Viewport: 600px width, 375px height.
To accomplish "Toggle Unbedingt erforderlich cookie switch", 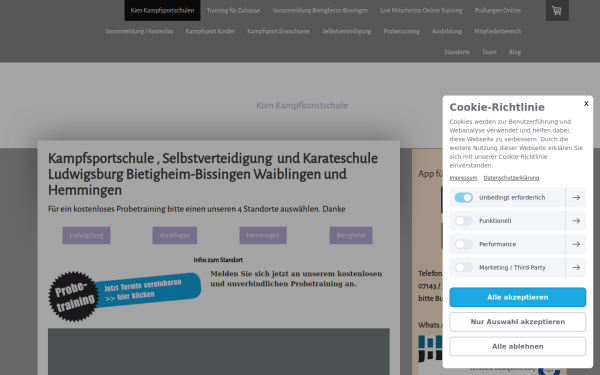I will [463, 197].
